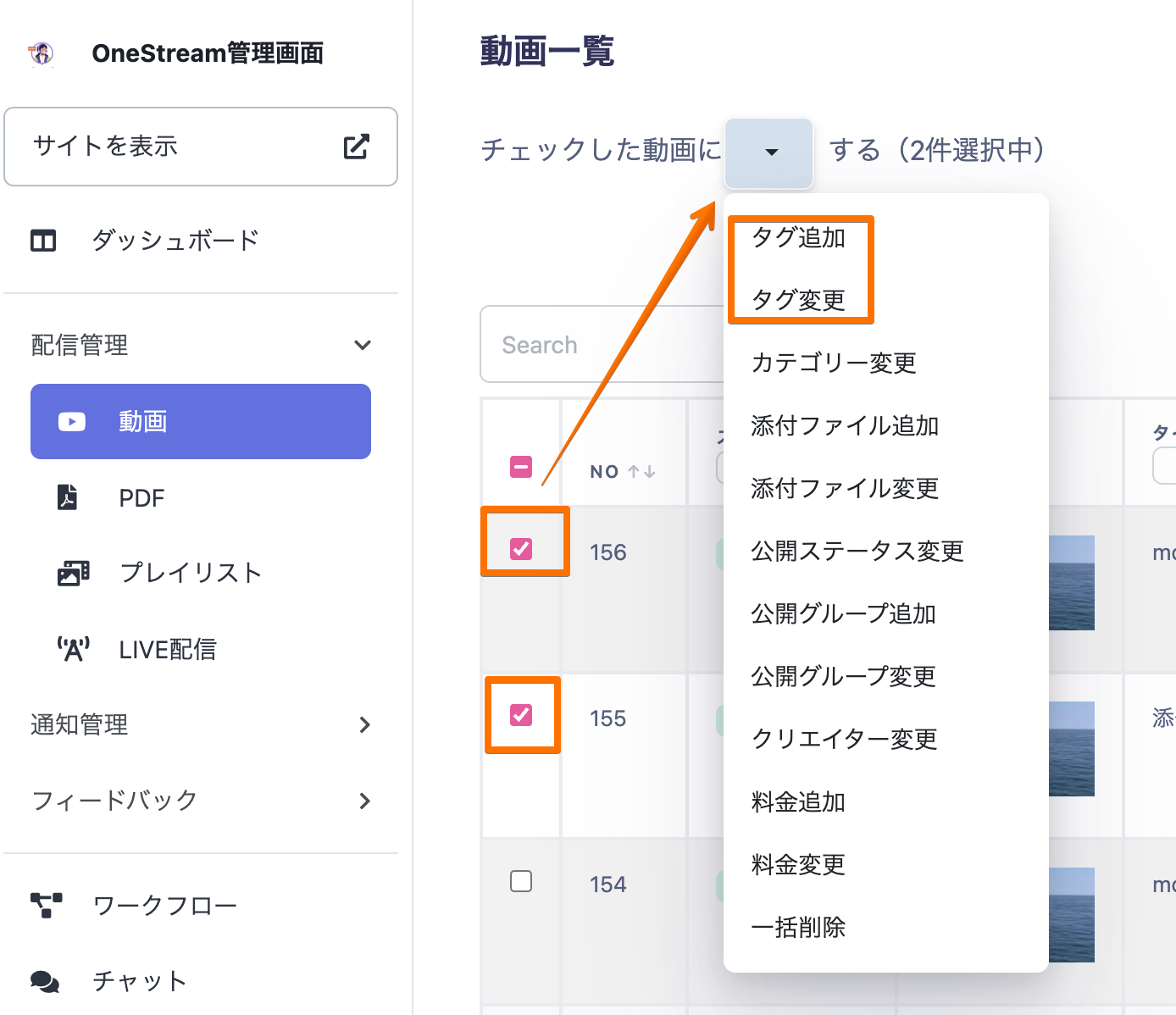Viewport: 1176px width, 1015px height.
Task: Open the ダッシュボード dashboard icon
Action: [x=43, y=241]
